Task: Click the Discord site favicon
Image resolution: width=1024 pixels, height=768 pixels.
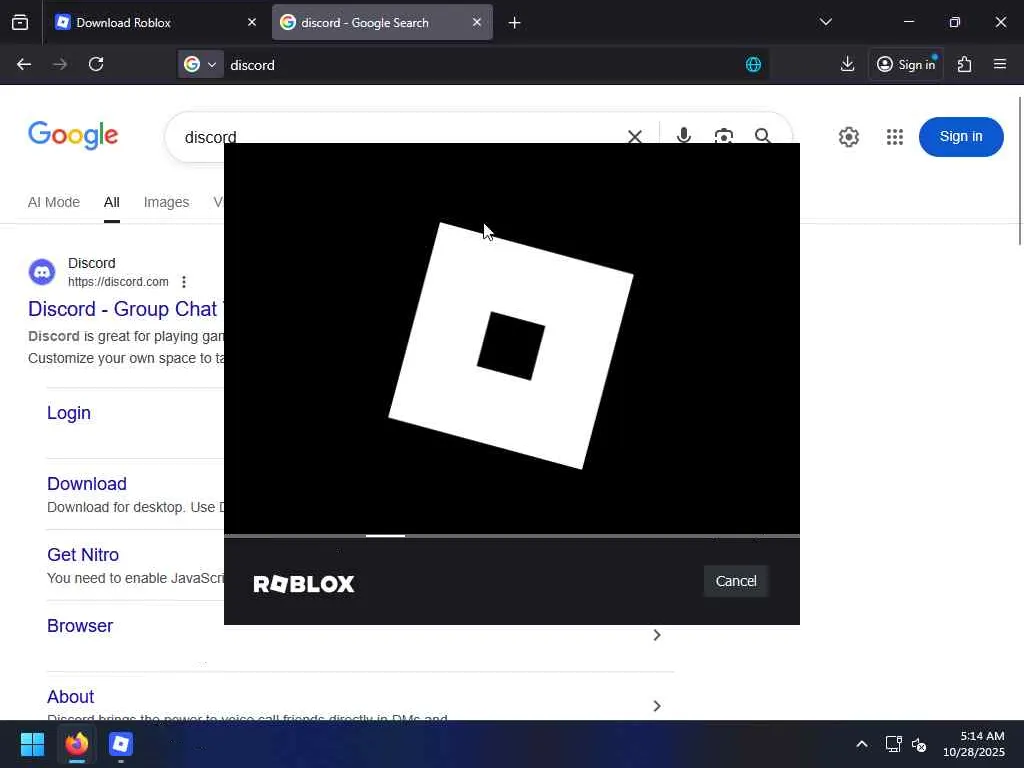Action: (42, 272)
